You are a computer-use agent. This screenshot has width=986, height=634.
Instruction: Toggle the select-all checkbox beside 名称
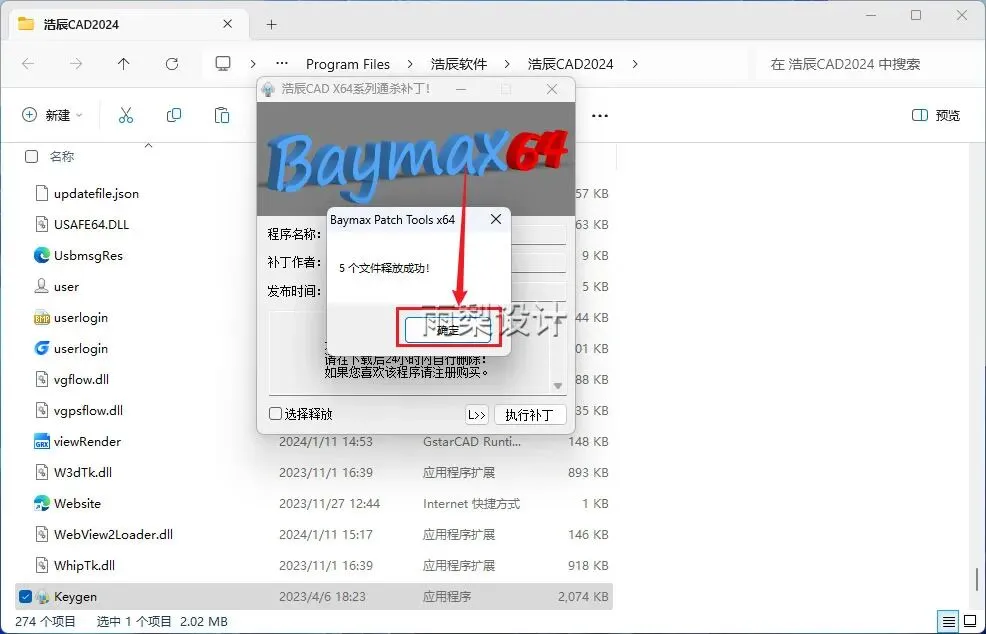(31, 157)
